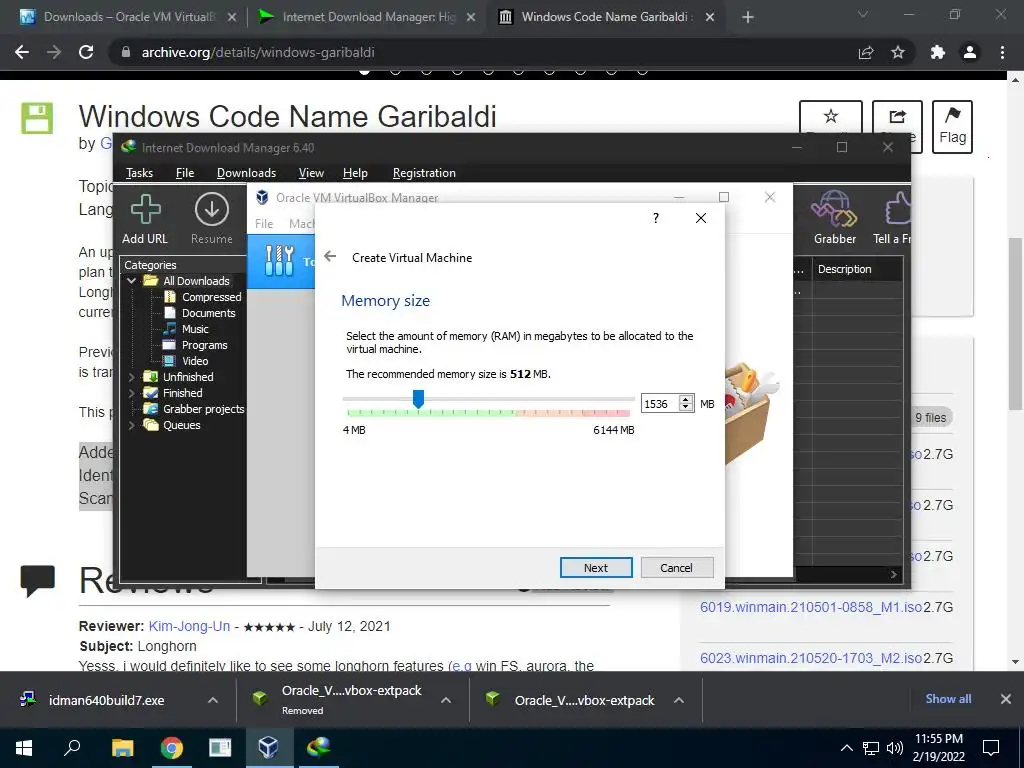Click the Resume download icon in IDM

(x=212, y=219)
